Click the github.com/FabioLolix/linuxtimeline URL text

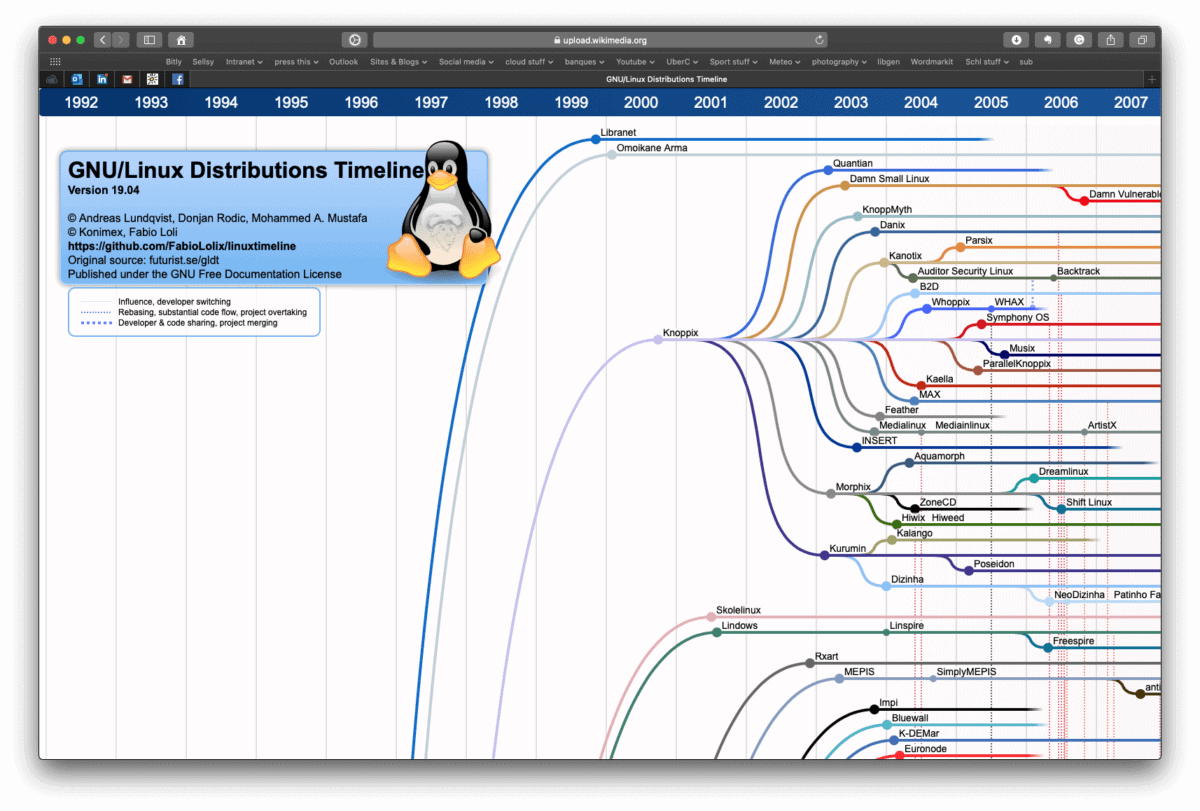pyautogui.click(x=182, y=246)
